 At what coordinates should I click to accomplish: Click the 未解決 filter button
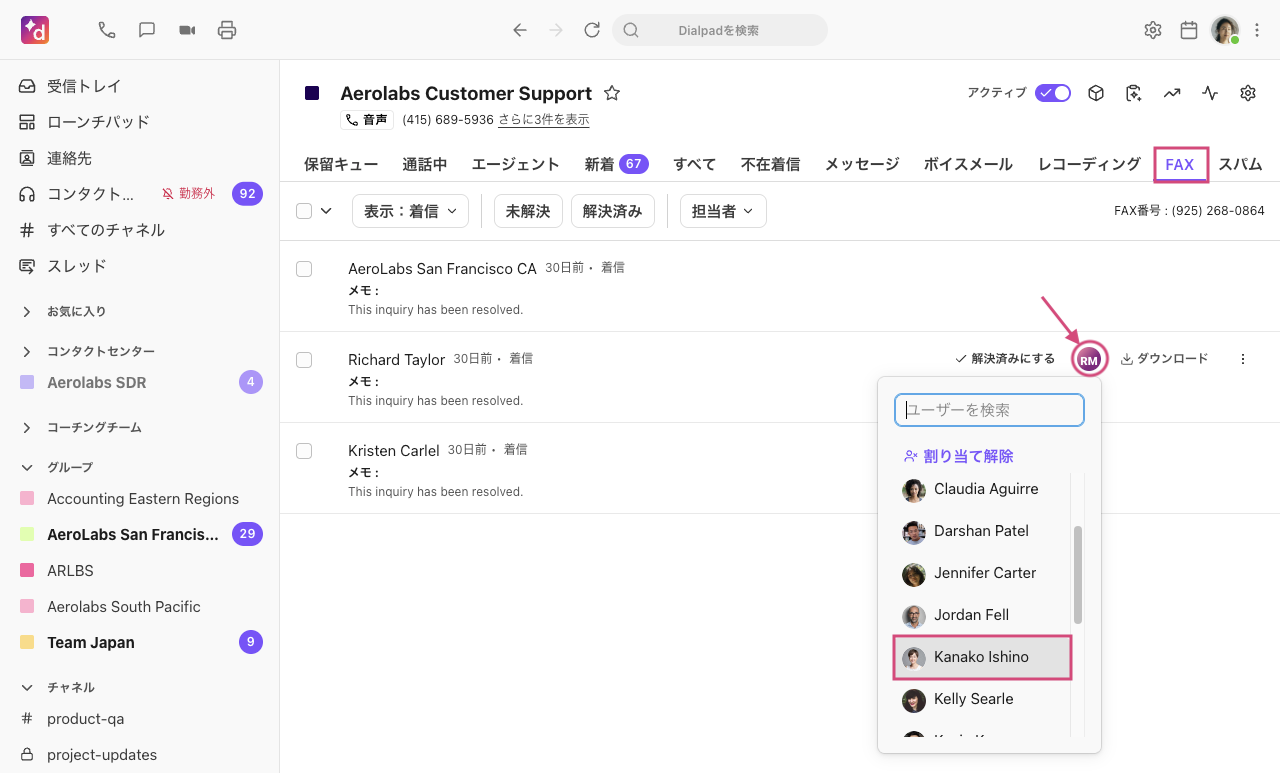point(528,211)
